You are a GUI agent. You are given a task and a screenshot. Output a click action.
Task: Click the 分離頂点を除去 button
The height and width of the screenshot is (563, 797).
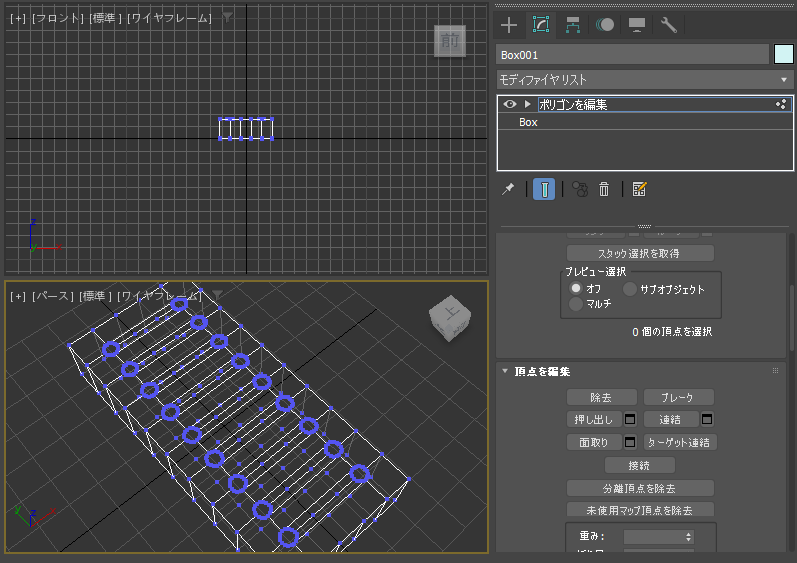[x=640, y=488]
